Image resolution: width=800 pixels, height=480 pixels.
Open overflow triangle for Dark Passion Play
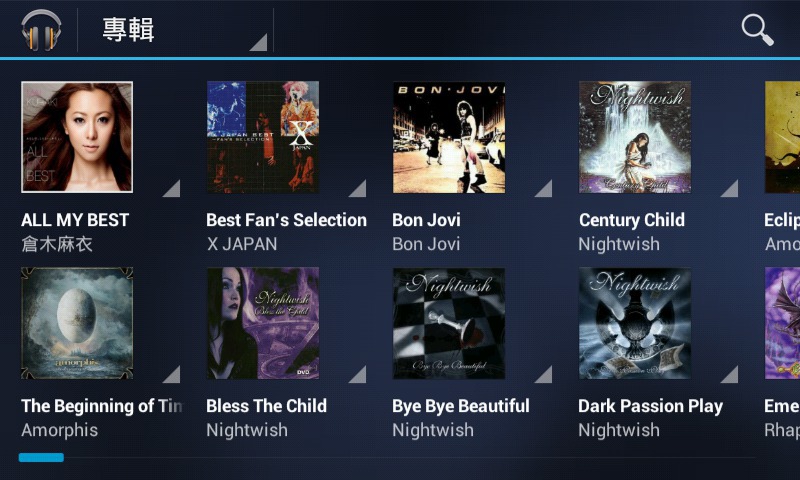point(730,374)
